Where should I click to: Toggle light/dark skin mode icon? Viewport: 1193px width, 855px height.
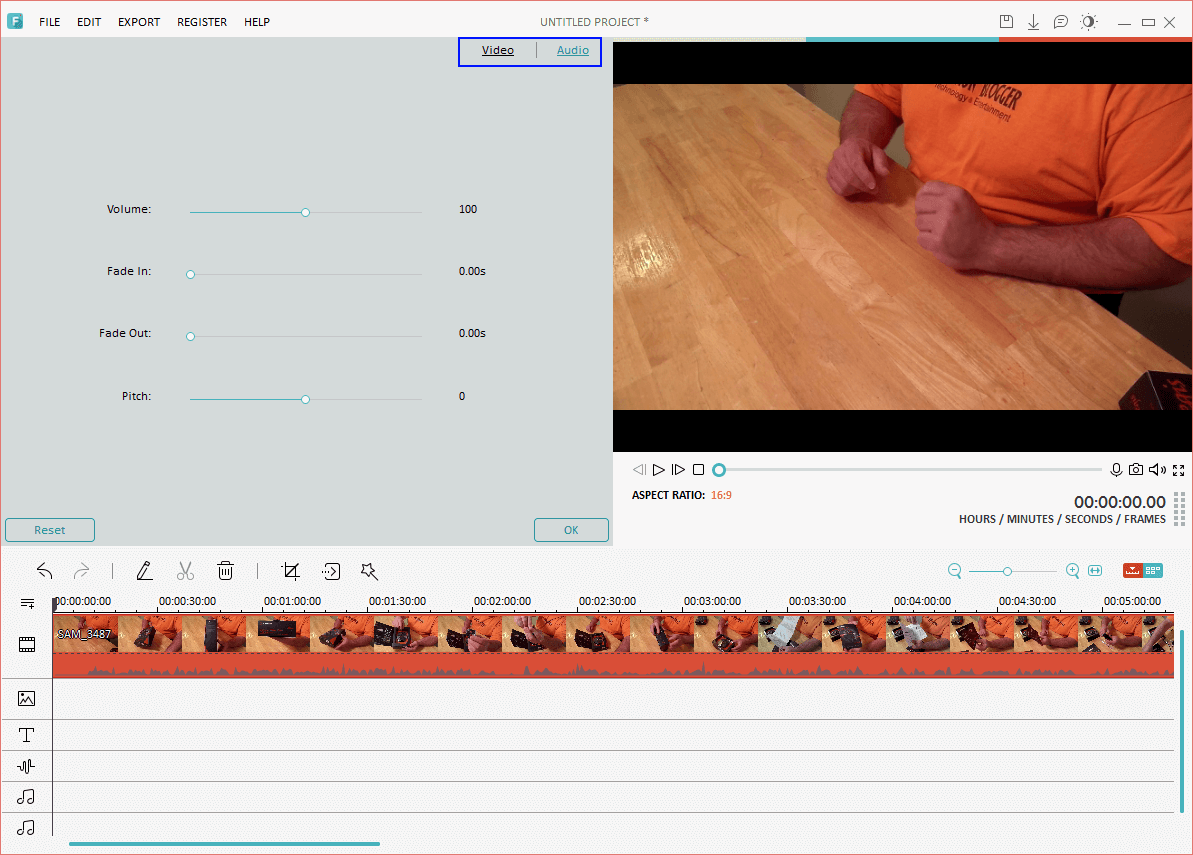1088,22
